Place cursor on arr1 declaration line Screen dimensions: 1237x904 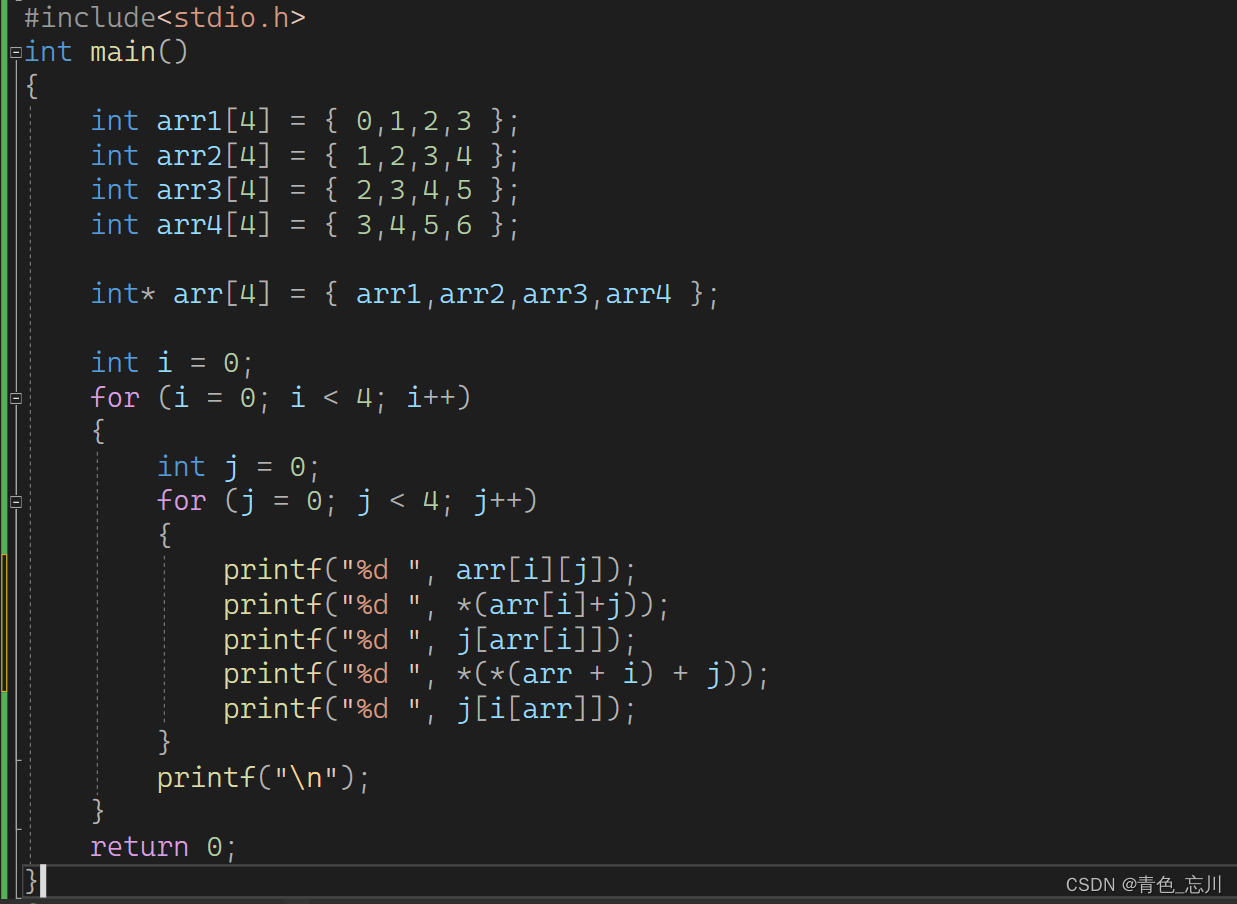point(306,121)
